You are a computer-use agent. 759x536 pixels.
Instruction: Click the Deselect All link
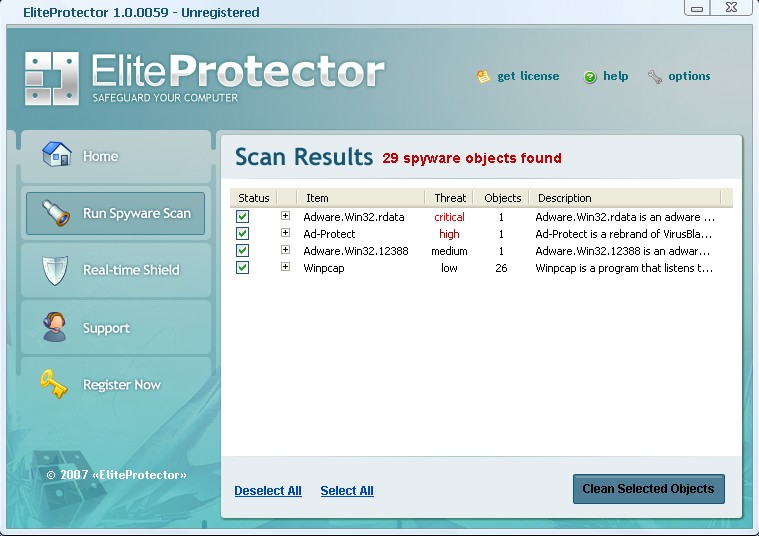click(x=268, y=491)
